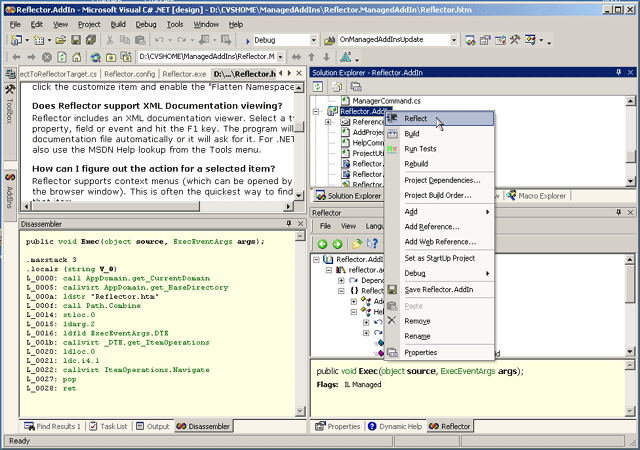Choose Add Reference... from context menu
Image resolution: width=640 pixels, height=450 pixels.
click(x=440, y=227)
